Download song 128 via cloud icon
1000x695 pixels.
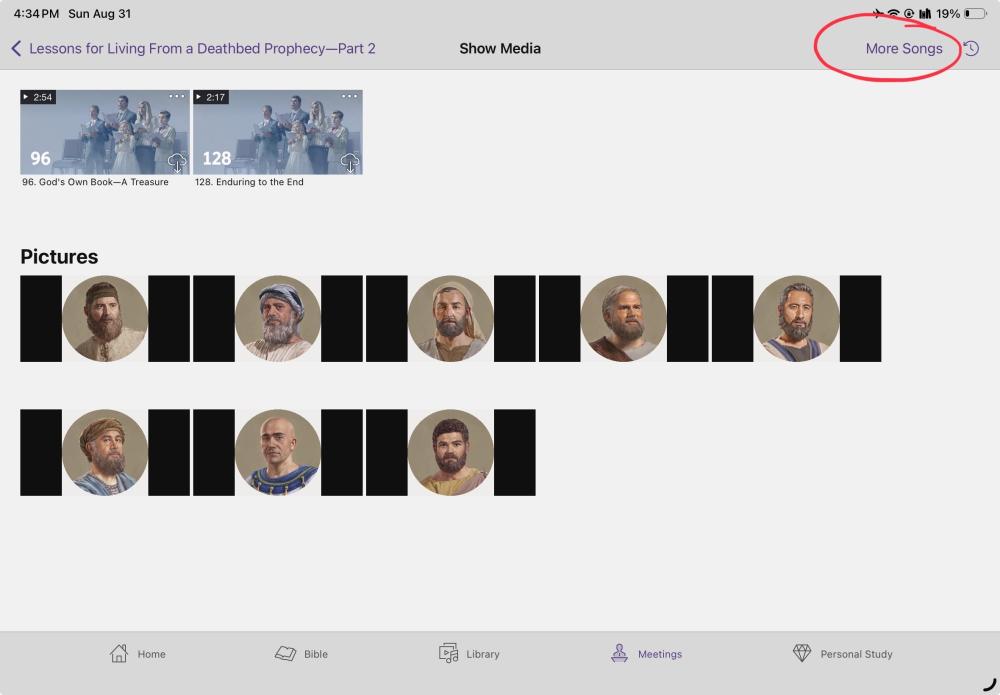[349, 162]
